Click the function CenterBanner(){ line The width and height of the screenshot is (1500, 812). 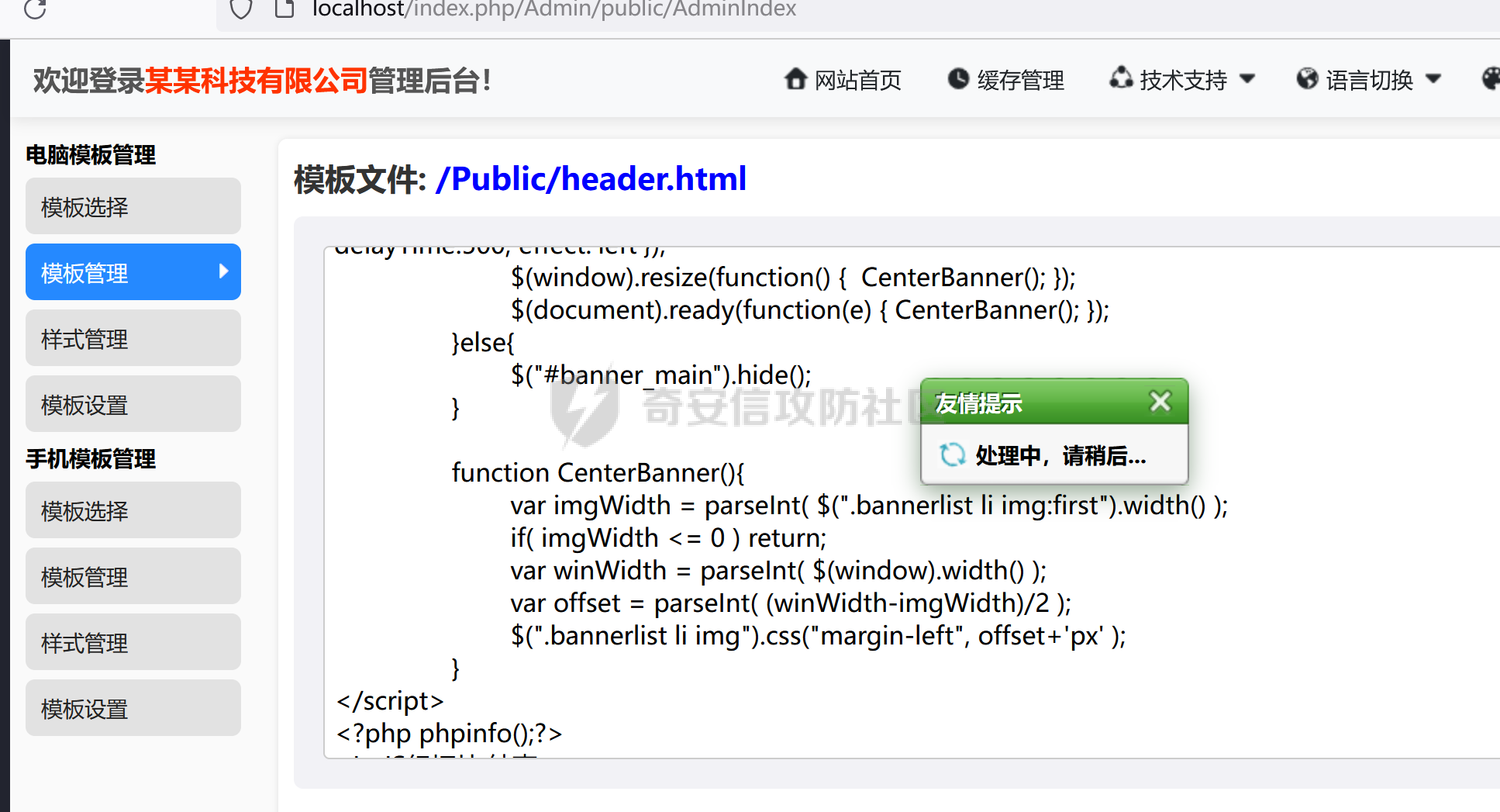click(x=599, y=471)
